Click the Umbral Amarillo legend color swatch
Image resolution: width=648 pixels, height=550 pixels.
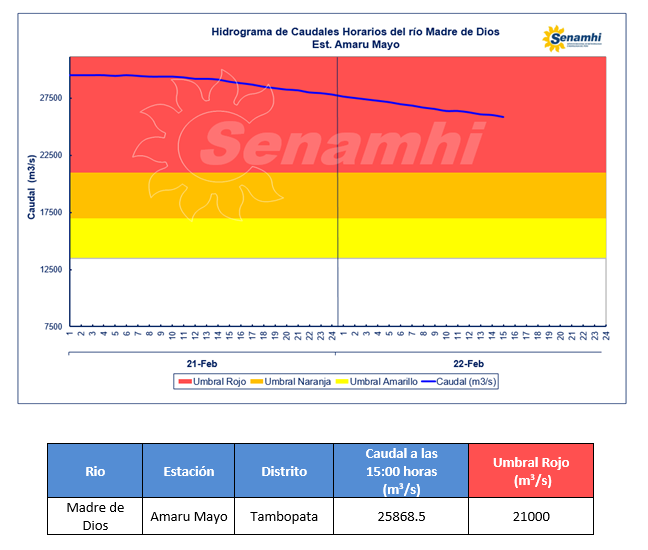coord(342,382)
